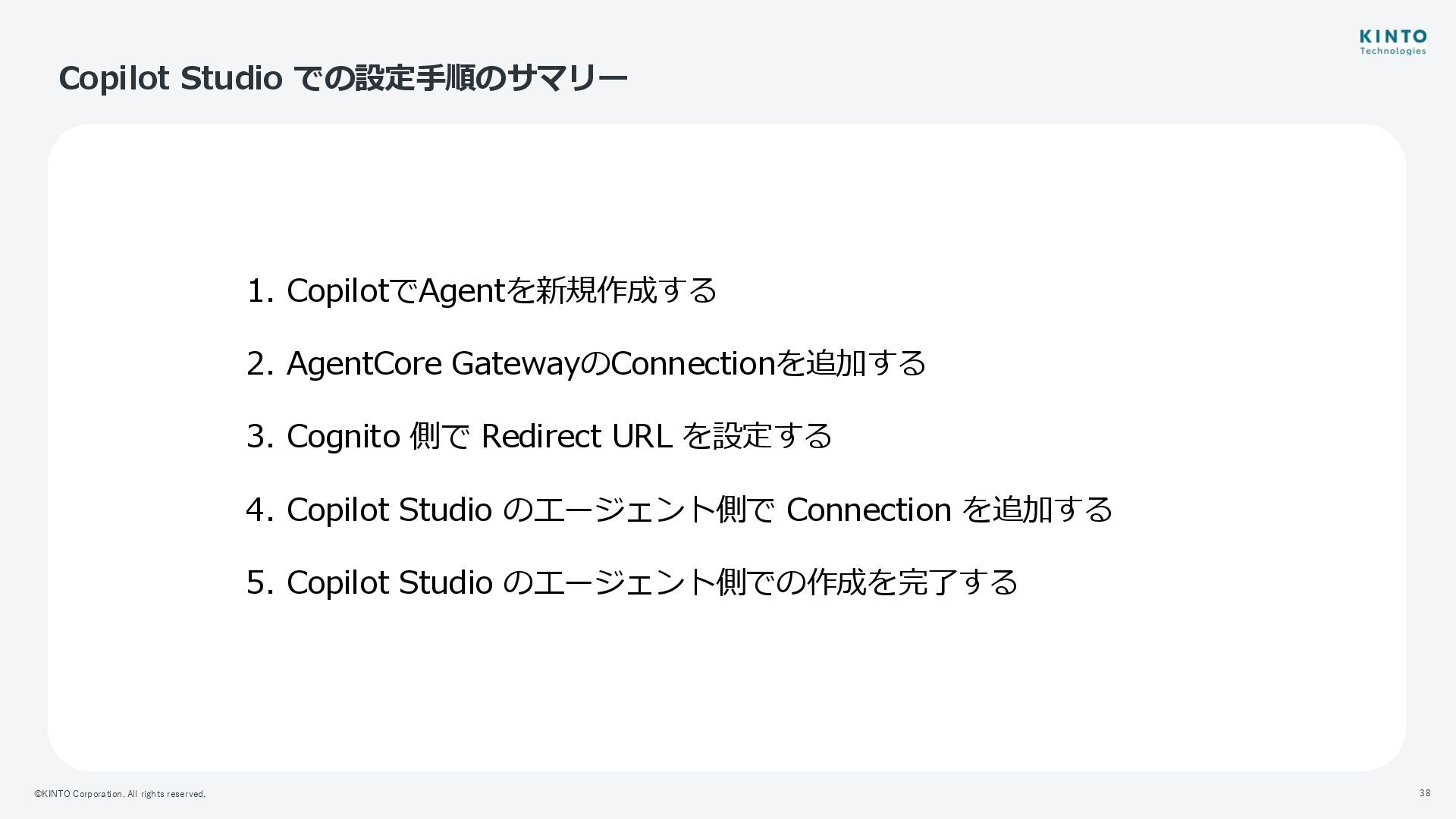Click the number '3.' list marker
Screen dimensions: 1456x819
point(259,437)
